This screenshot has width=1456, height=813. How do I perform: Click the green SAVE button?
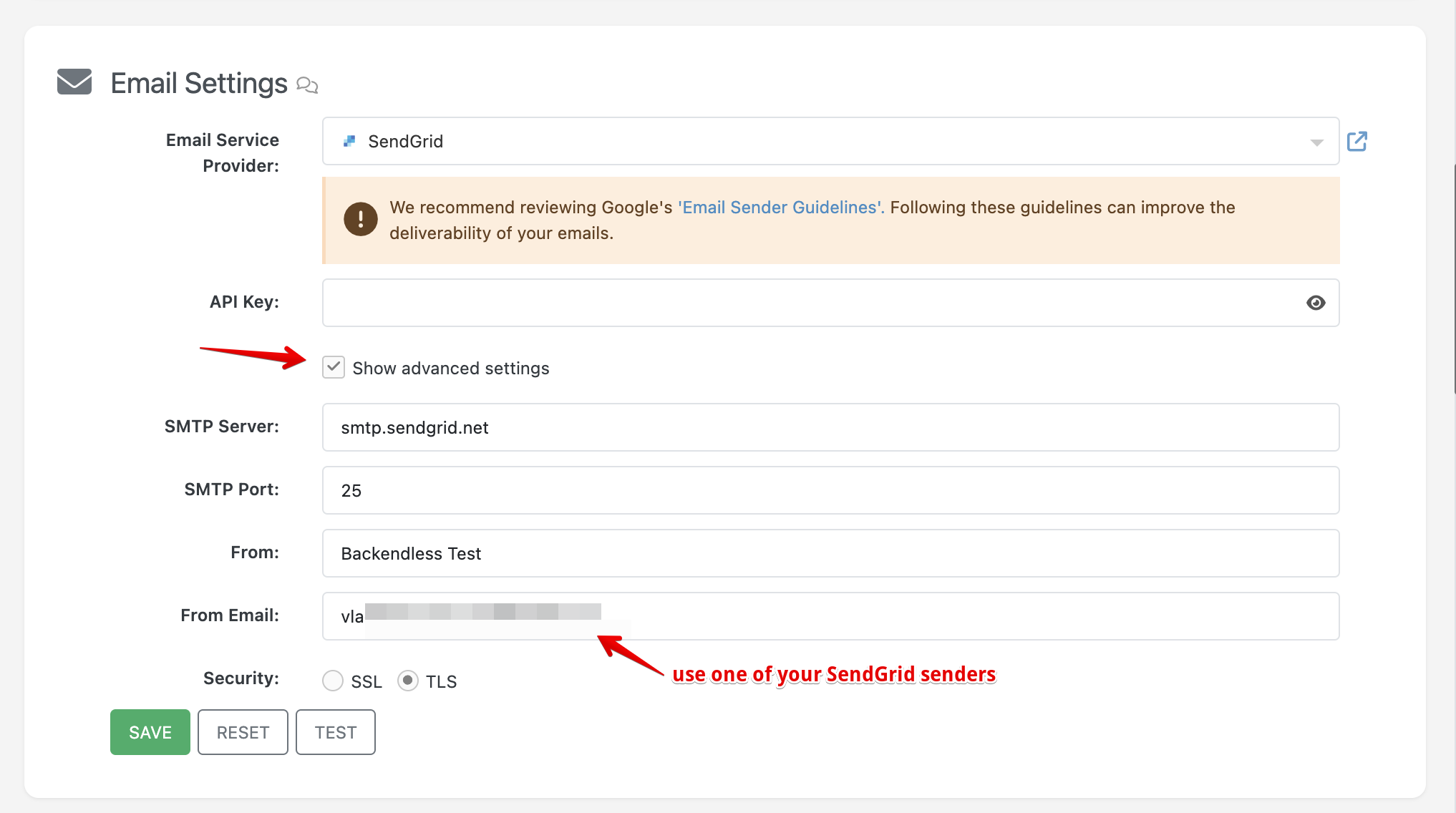coord(150,732)
